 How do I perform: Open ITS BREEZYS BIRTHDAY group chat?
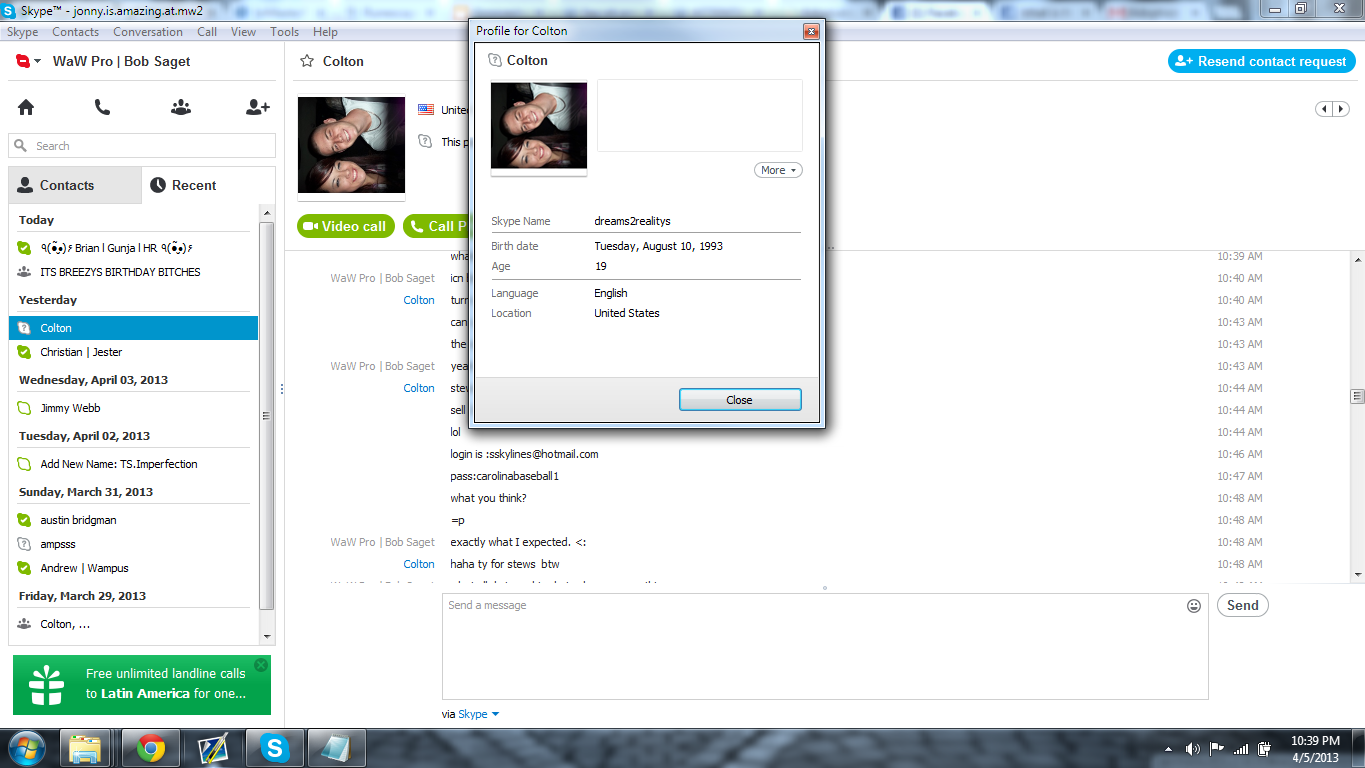coord(133,272)
